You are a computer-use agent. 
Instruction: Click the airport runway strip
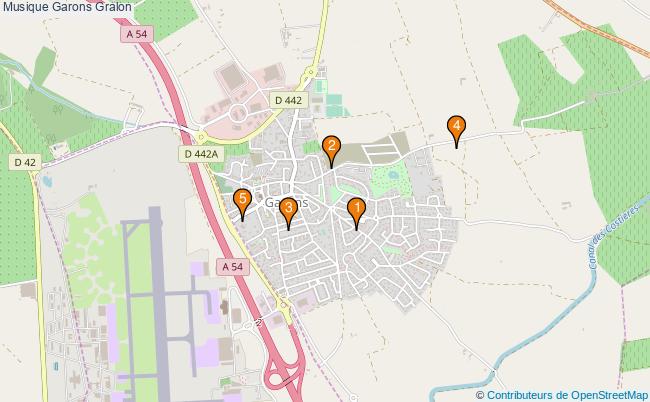point(159,304)
